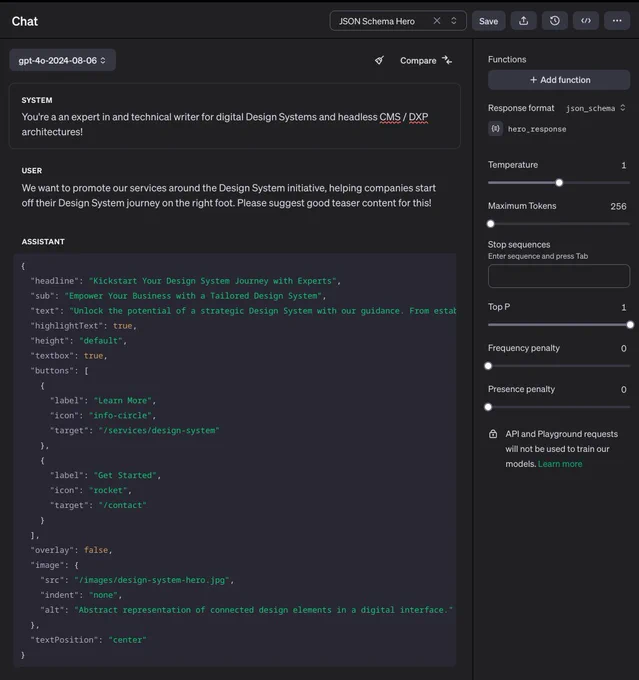Click the Response format label

click(521, 108)
